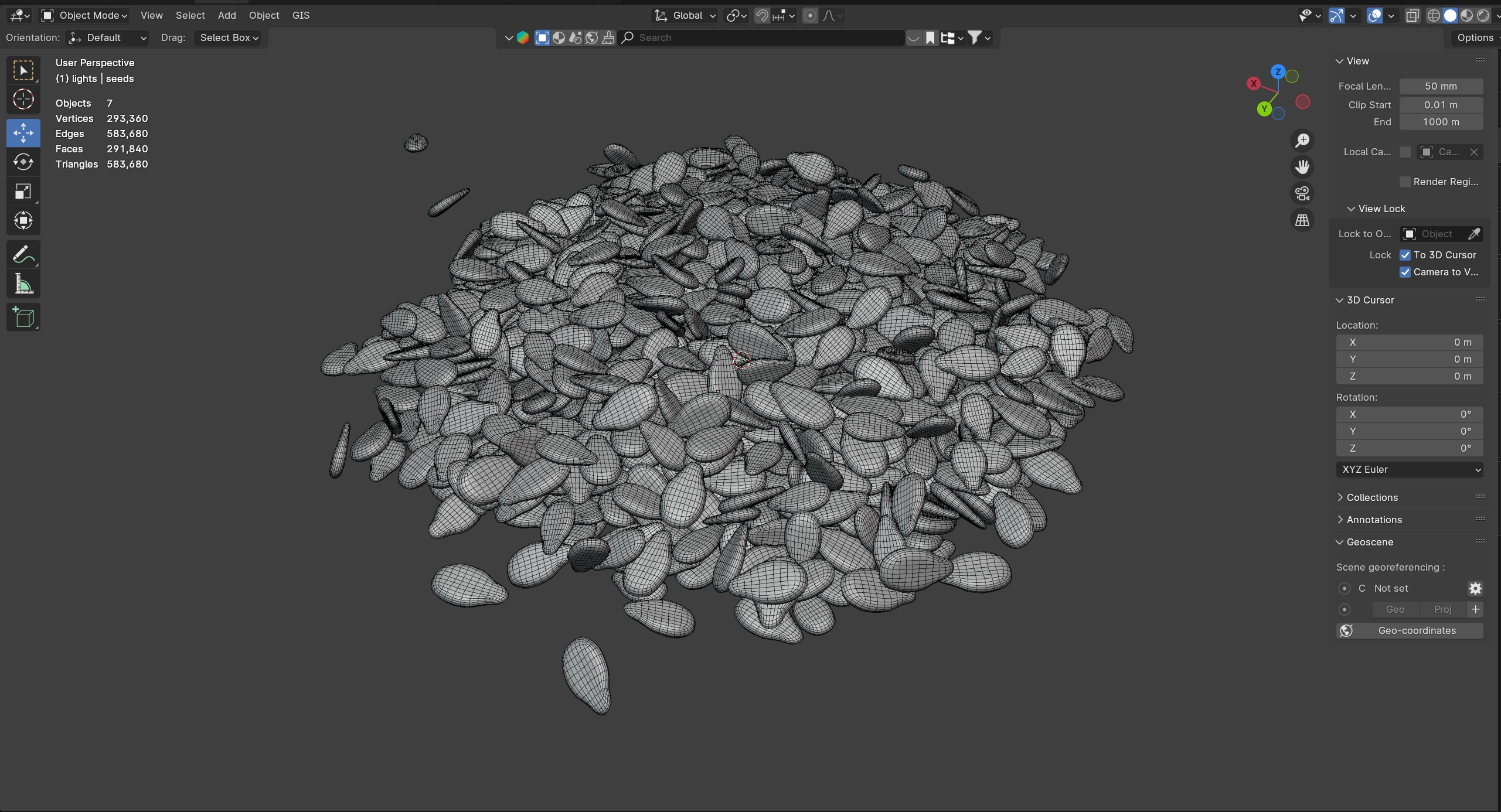The height and width of the screenshot is (812, 1501).
Task: Select the Move tool
Action: point(23,133)
